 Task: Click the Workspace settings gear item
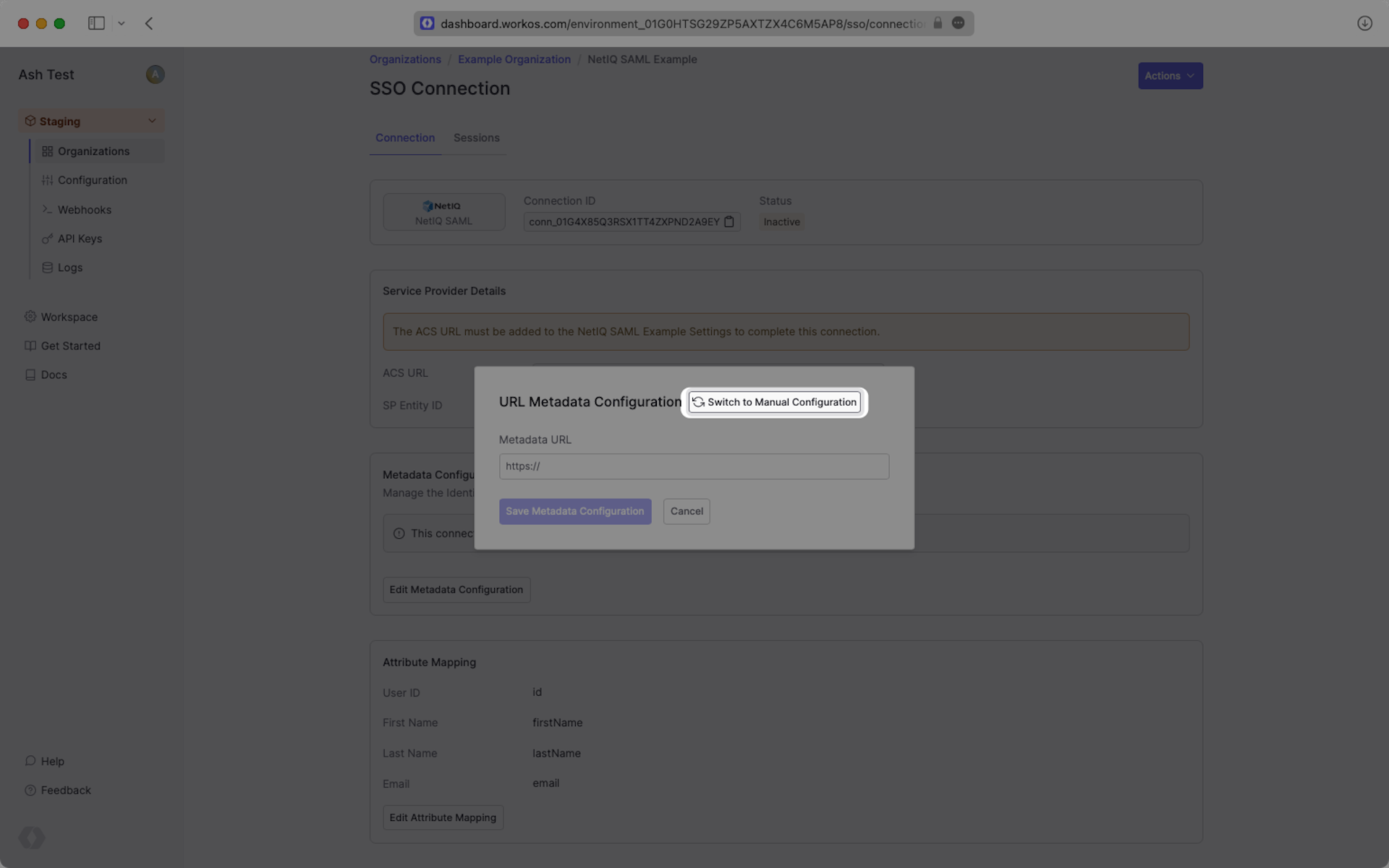click(x=69, y=317)
